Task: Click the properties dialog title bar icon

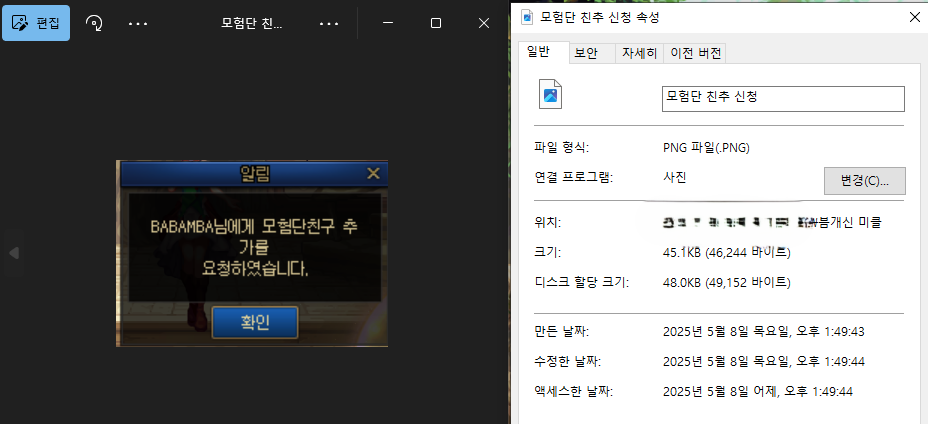Action: (x=525, y=17)
